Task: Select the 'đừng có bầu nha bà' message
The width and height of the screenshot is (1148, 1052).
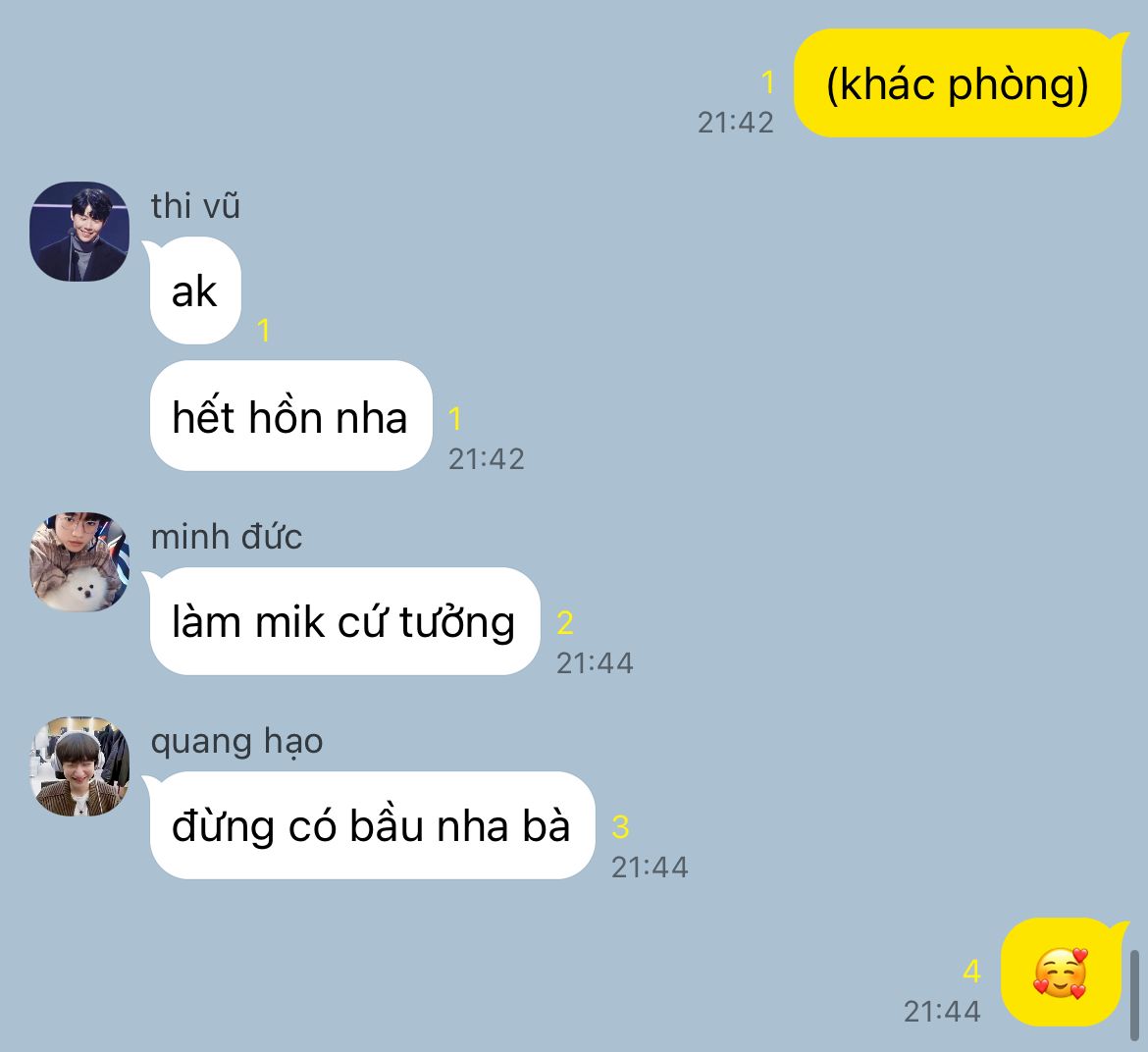Action: click(371, 825)
